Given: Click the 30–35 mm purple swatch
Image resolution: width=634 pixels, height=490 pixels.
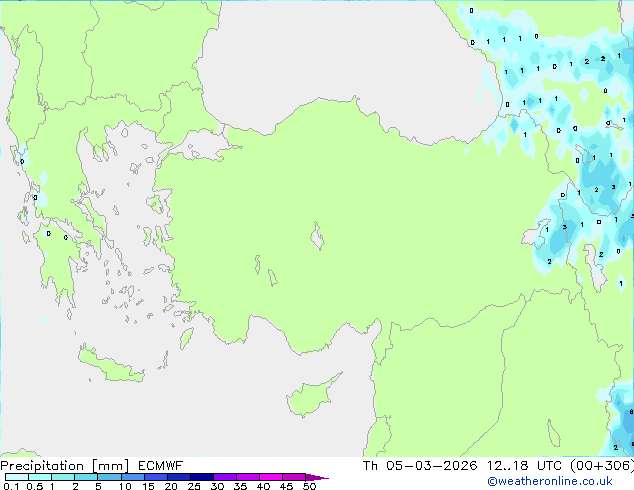Looking at the screenshot, I should (x=224, y=477).
